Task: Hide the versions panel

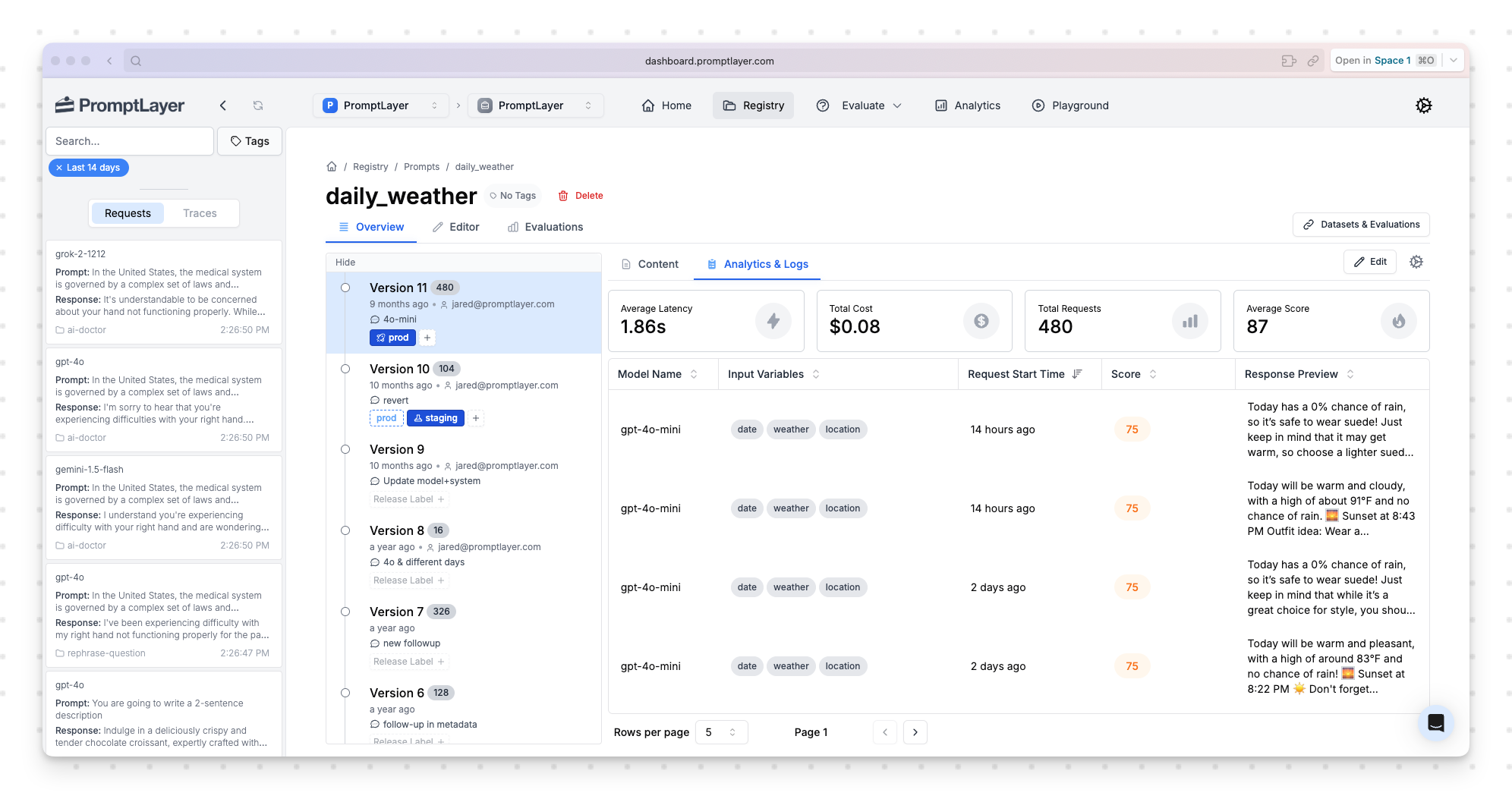Action: (x=345, y=263)
